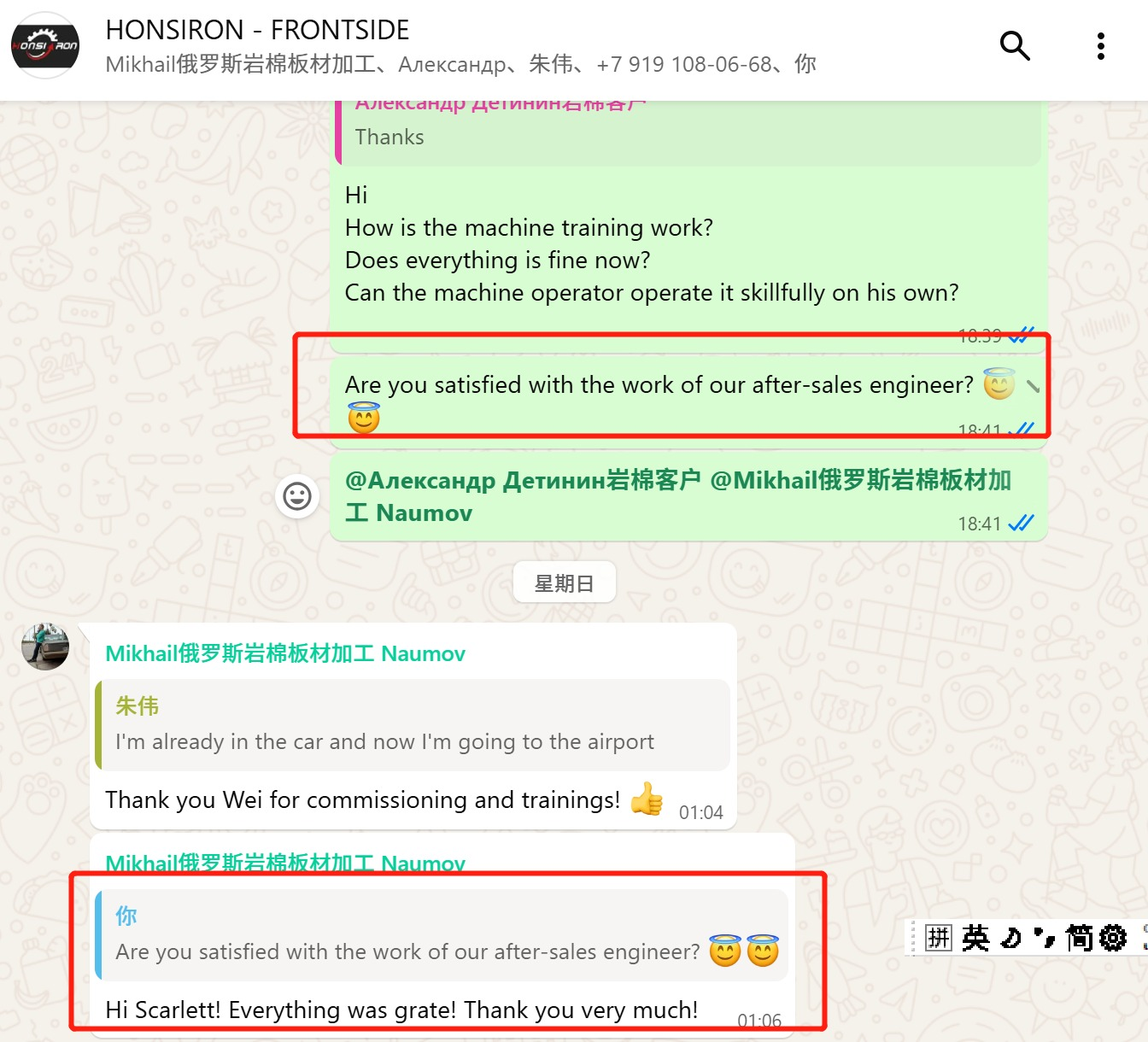This screenshot has width=1148, height=1042.
Task: Open the three-dot chat menu
Action: point(1101,46)
